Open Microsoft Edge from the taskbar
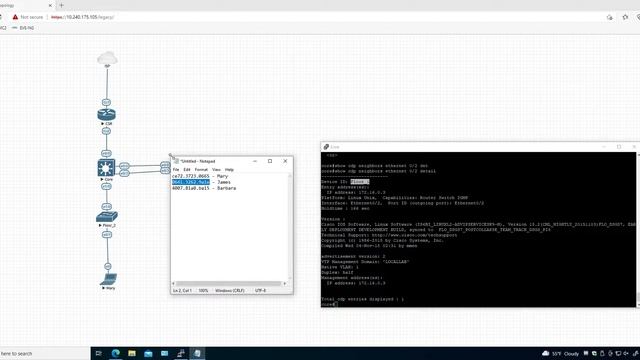This screenshot has height=360, width=640. [116, 353]
